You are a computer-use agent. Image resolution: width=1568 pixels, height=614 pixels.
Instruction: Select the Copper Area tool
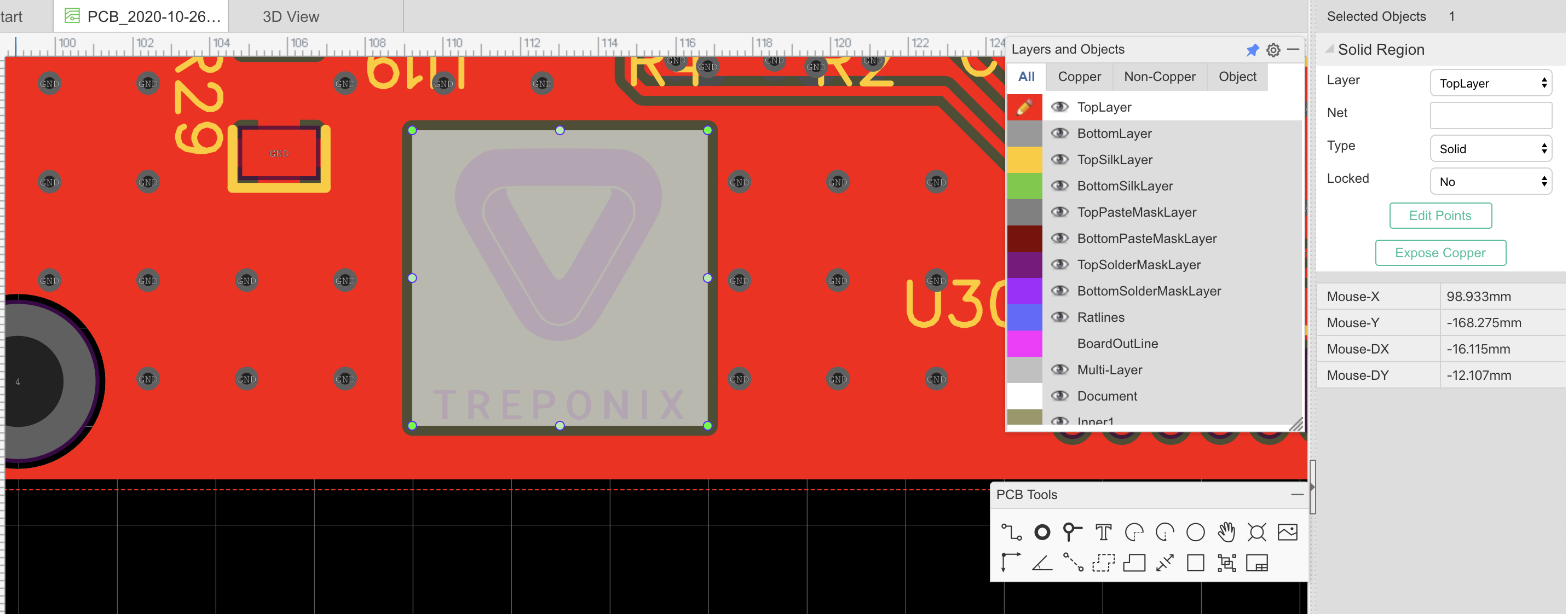(1103, 563)
